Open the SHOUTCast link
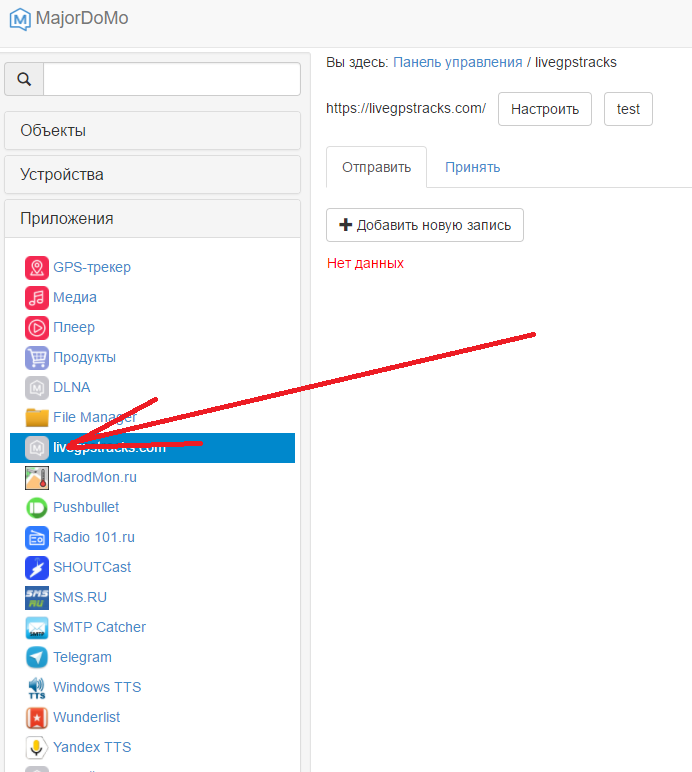The width and height of the screenshot is (692, 772). click(92, 568)
